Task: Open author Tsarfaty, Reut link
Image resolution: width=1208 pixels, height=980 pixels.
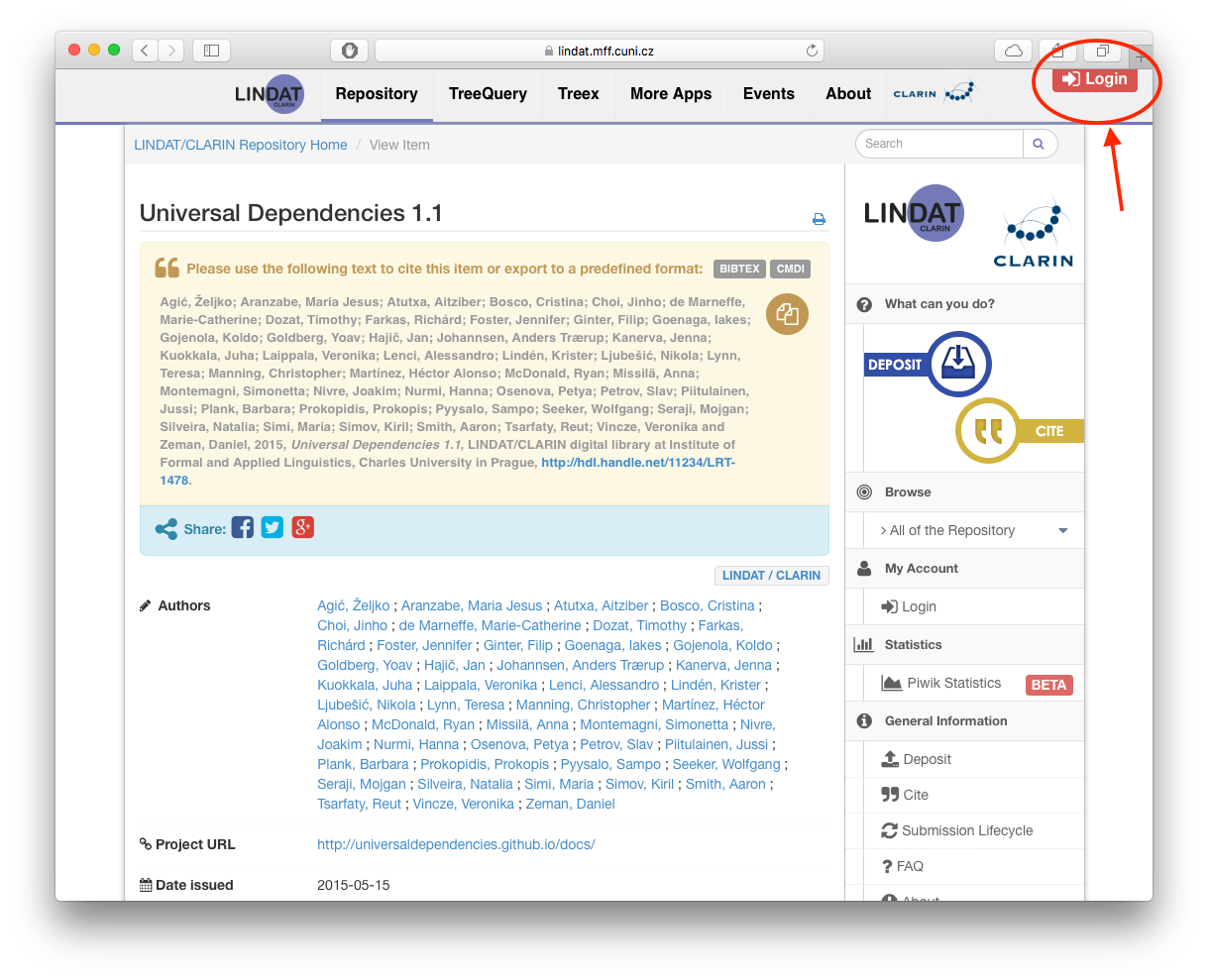Action: coord(360,804)
